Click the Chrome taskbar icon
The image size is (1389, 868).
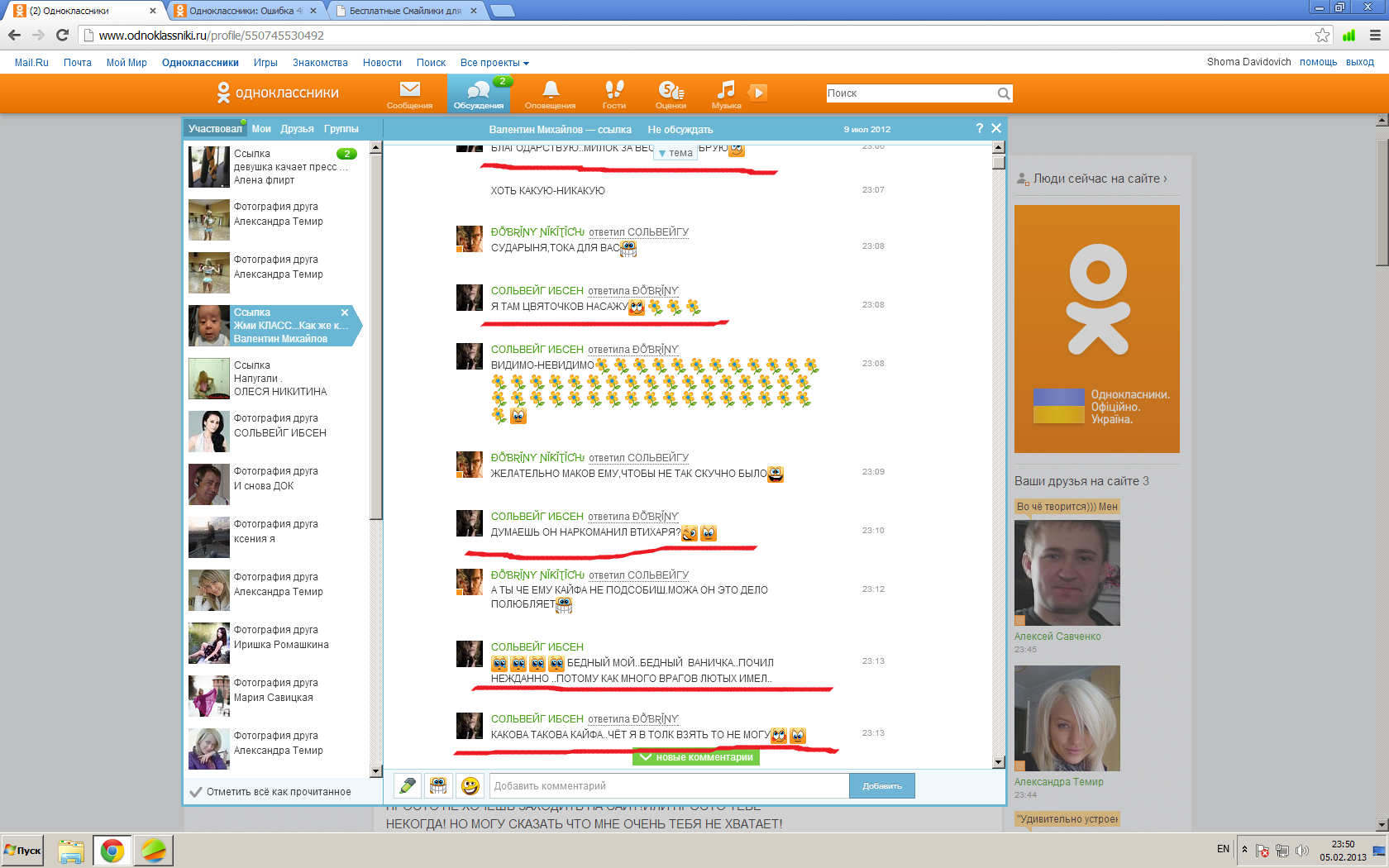112,851
